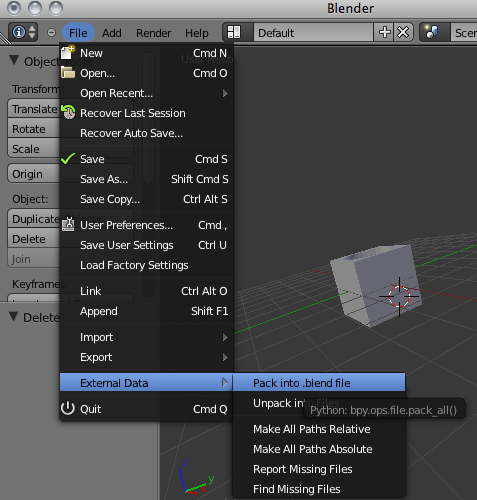This screenshot has height=500, width=477.
Task: Click the Info editor type icon
Action: pyautogui.click(x=23, y=33)
